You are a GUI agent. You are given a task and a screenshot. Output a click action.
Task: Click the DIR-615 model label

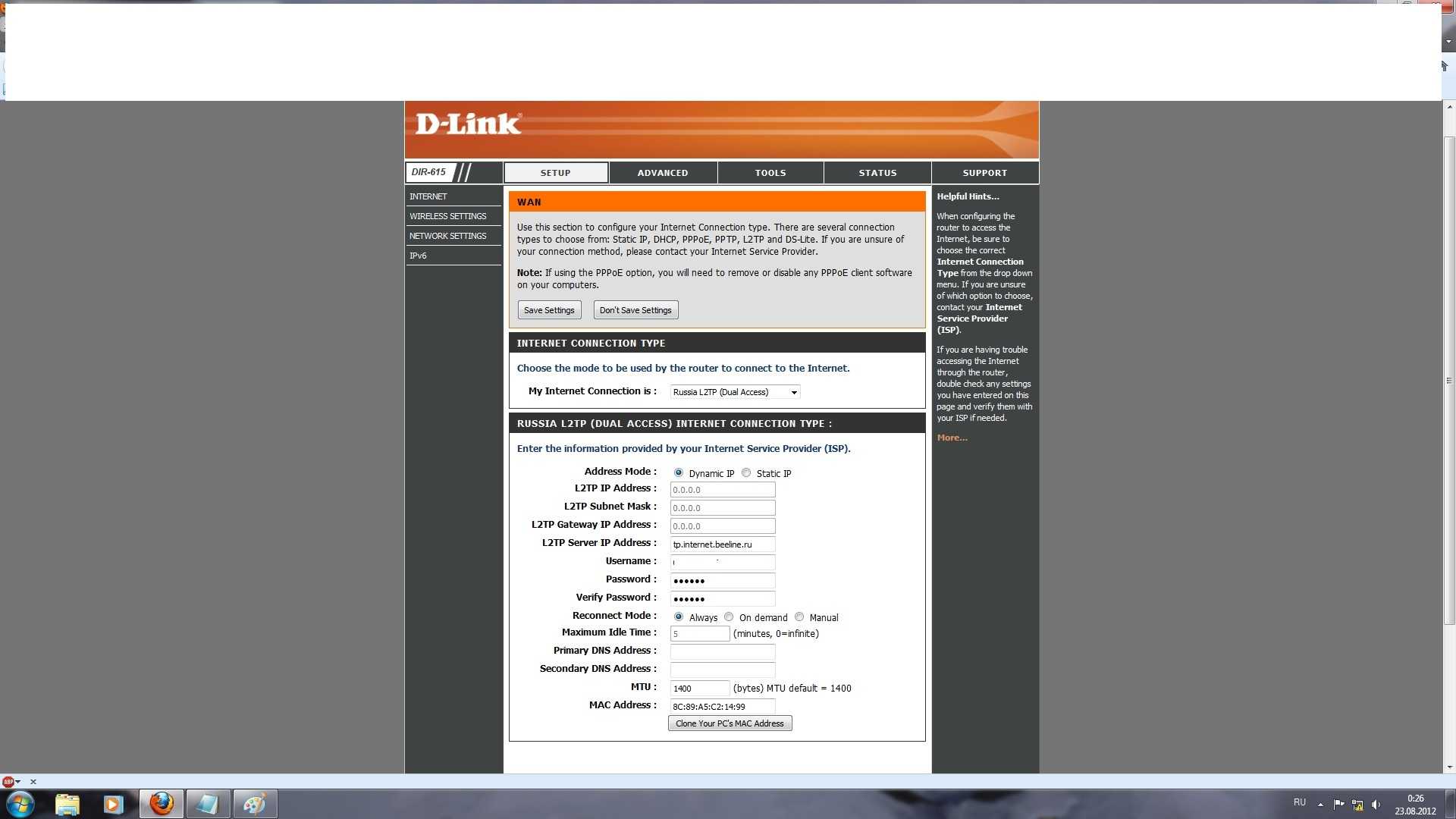point(429,172)
